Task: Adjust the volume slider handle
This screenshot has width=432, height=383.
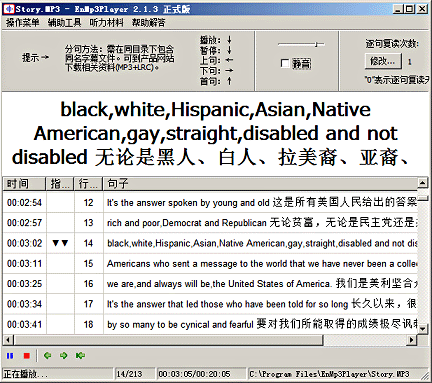Action: [317, 44]
